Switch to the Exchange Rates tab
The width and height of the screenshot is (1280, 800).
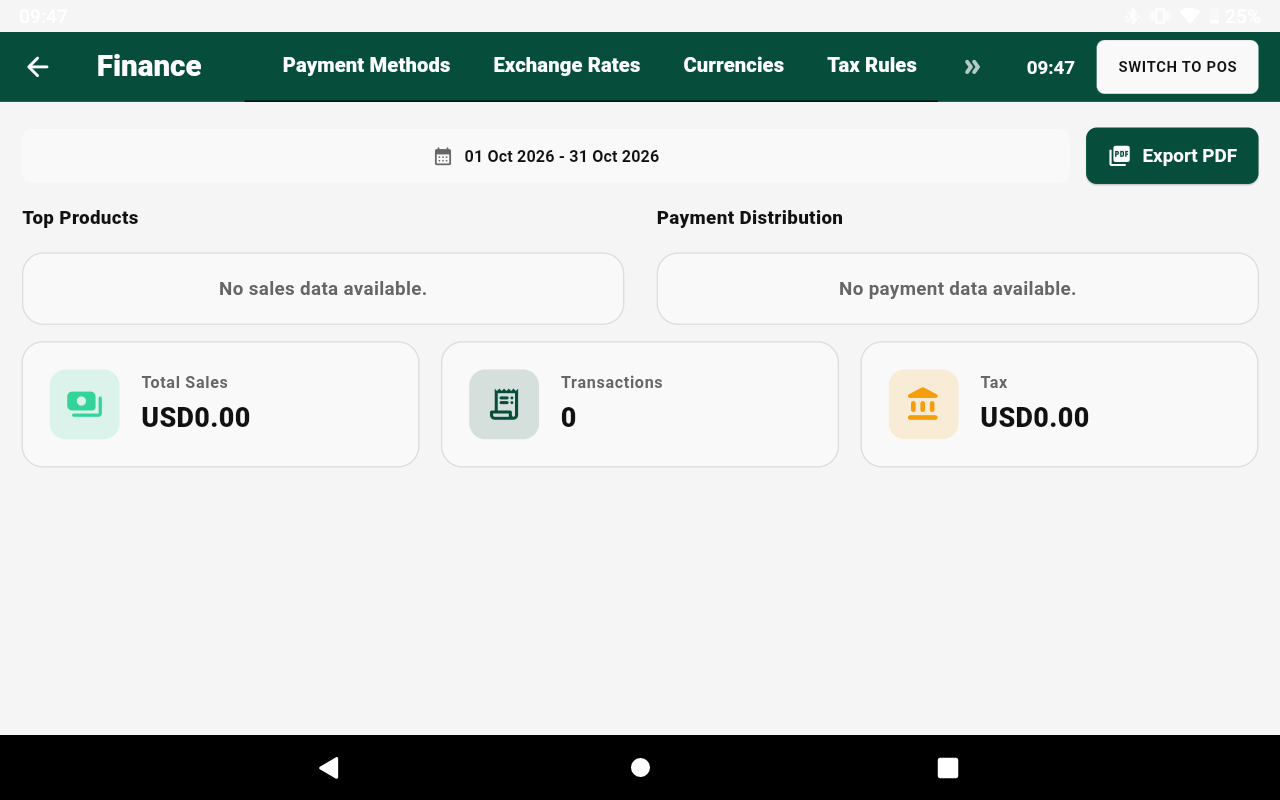[x=567, y=65]
